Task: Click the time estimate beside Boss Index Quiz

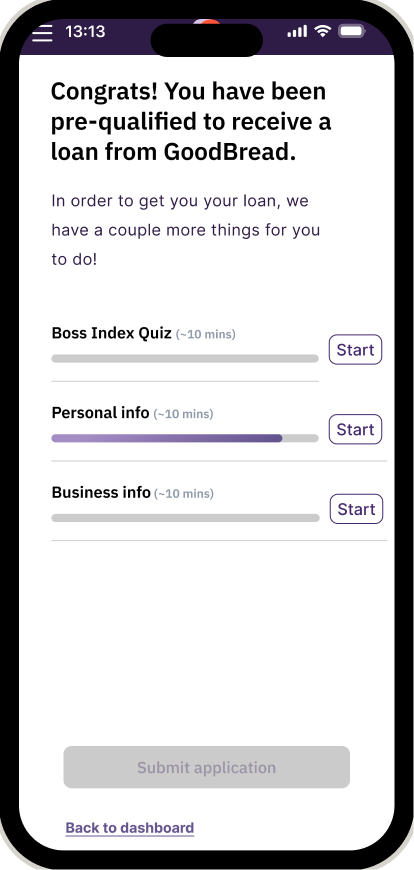Action: tap(205, 335)
